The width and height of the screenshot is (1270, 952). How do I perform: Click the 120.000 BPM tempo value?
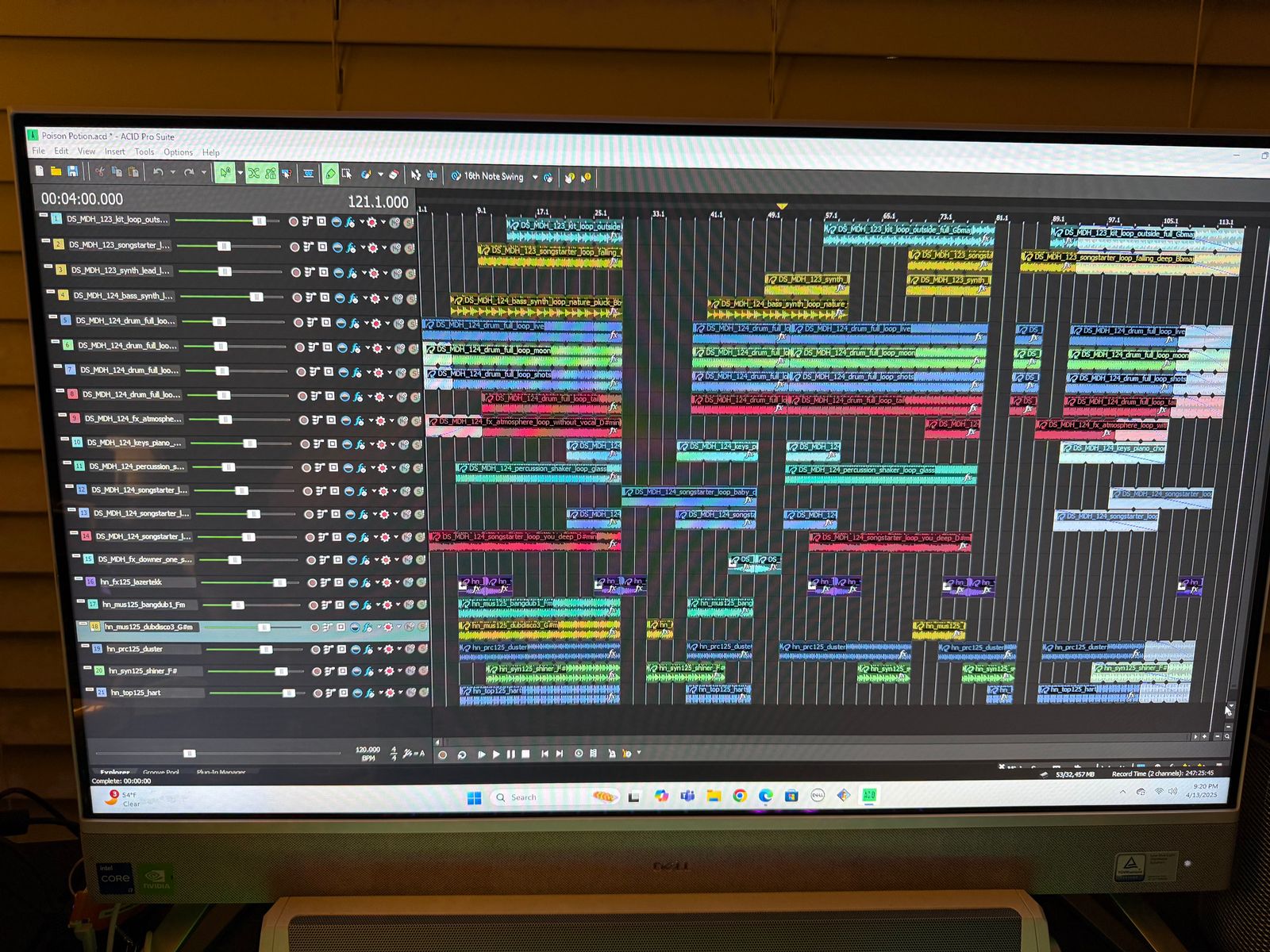[368, 749]
